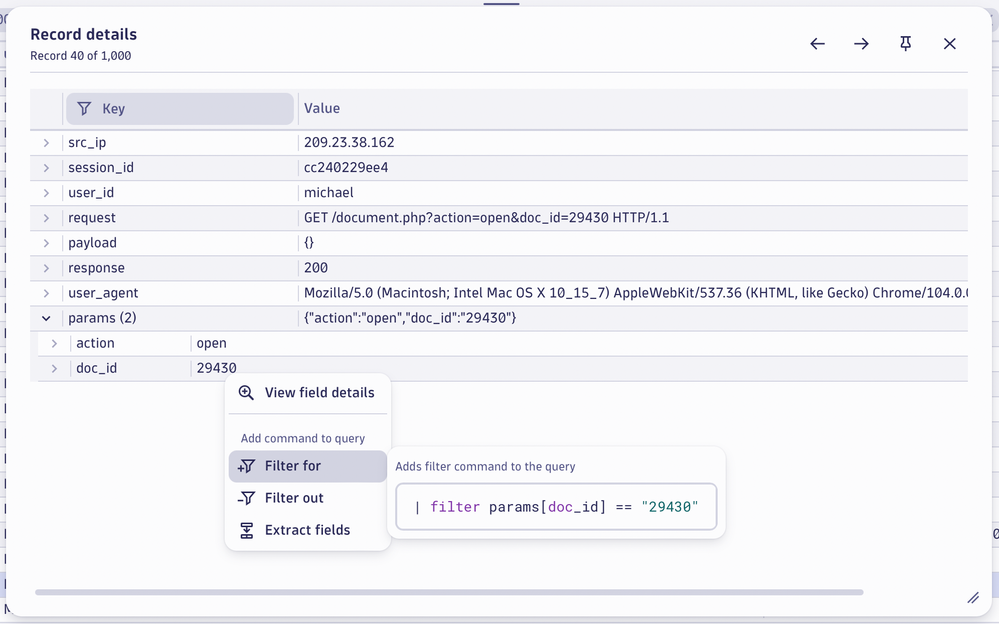Expand the user_agent row
Screen dimensions: 999x624
coord(46,293)
